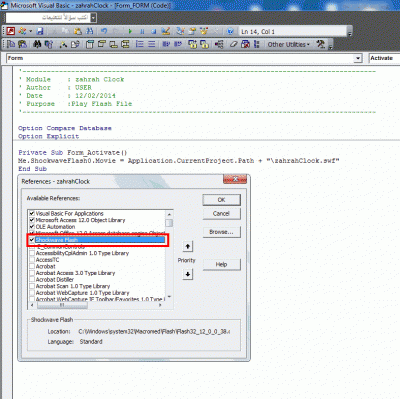The image size is (400, 399).
Task: Uncheck OLE Automation reference
Action: [32, 226]
